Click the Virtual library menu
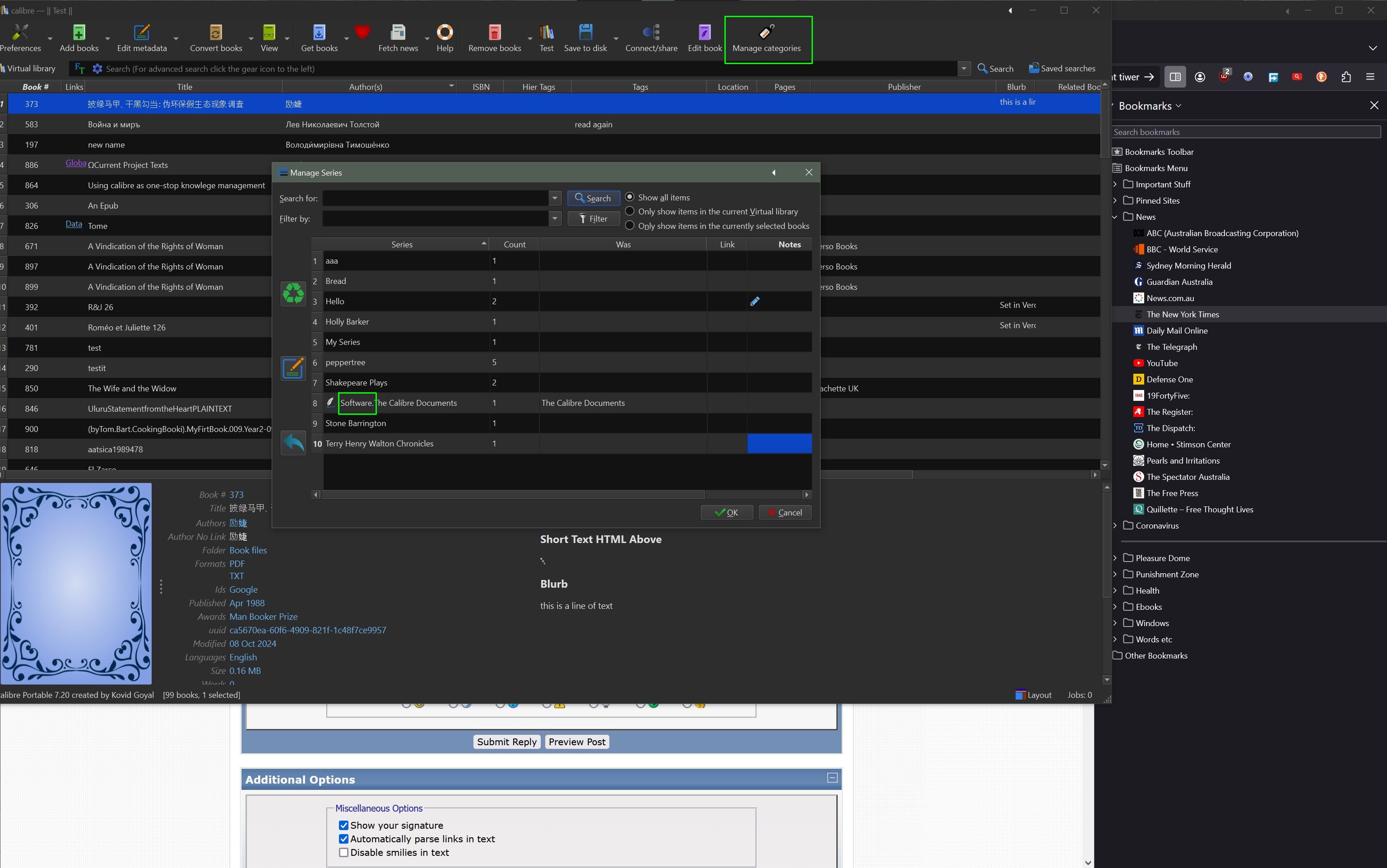The width and height of the screenshot is (1387, 868). point(30,68)
